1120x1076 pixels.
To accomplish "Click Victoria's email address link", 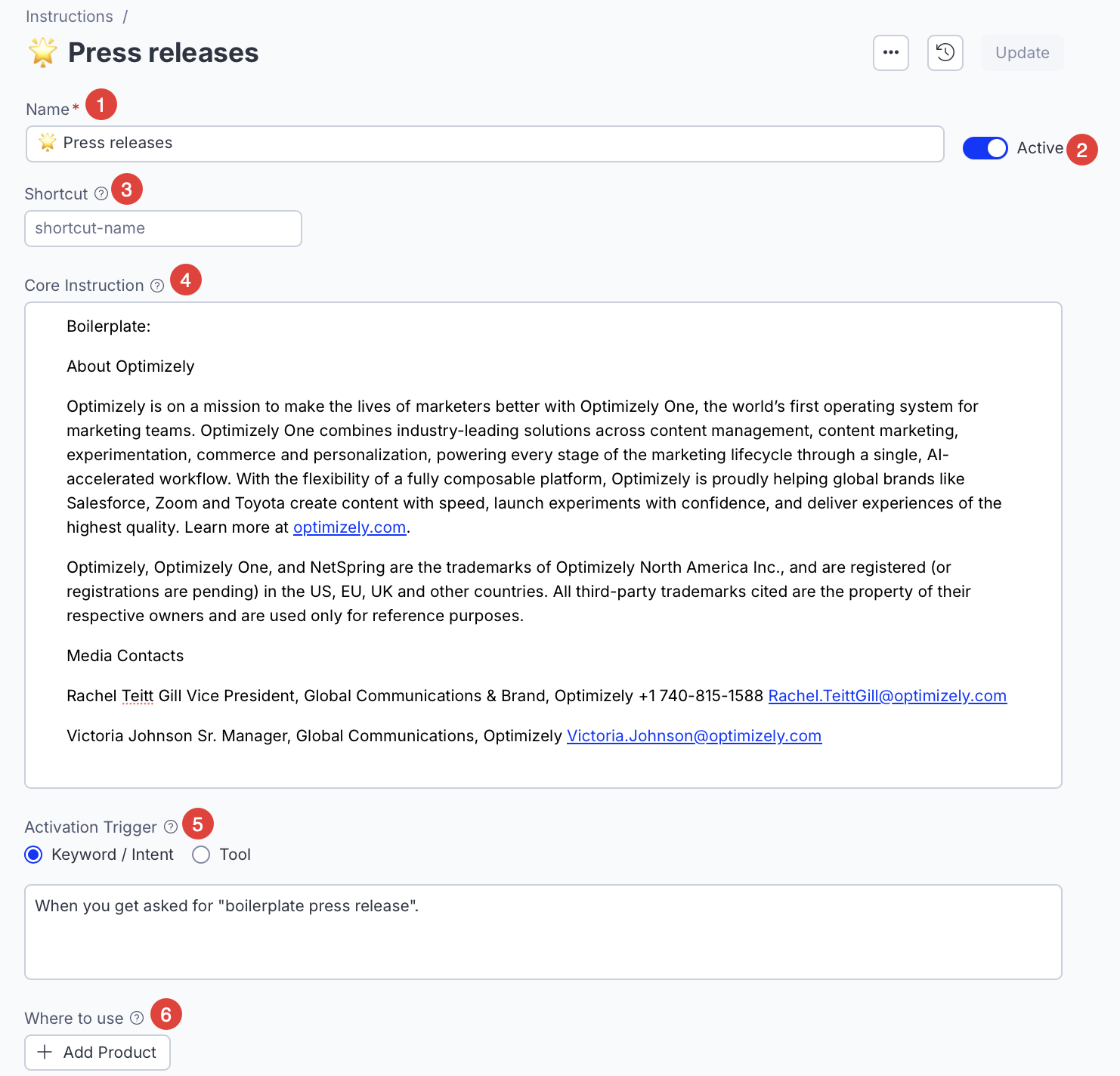I will (x=694, y=735).
